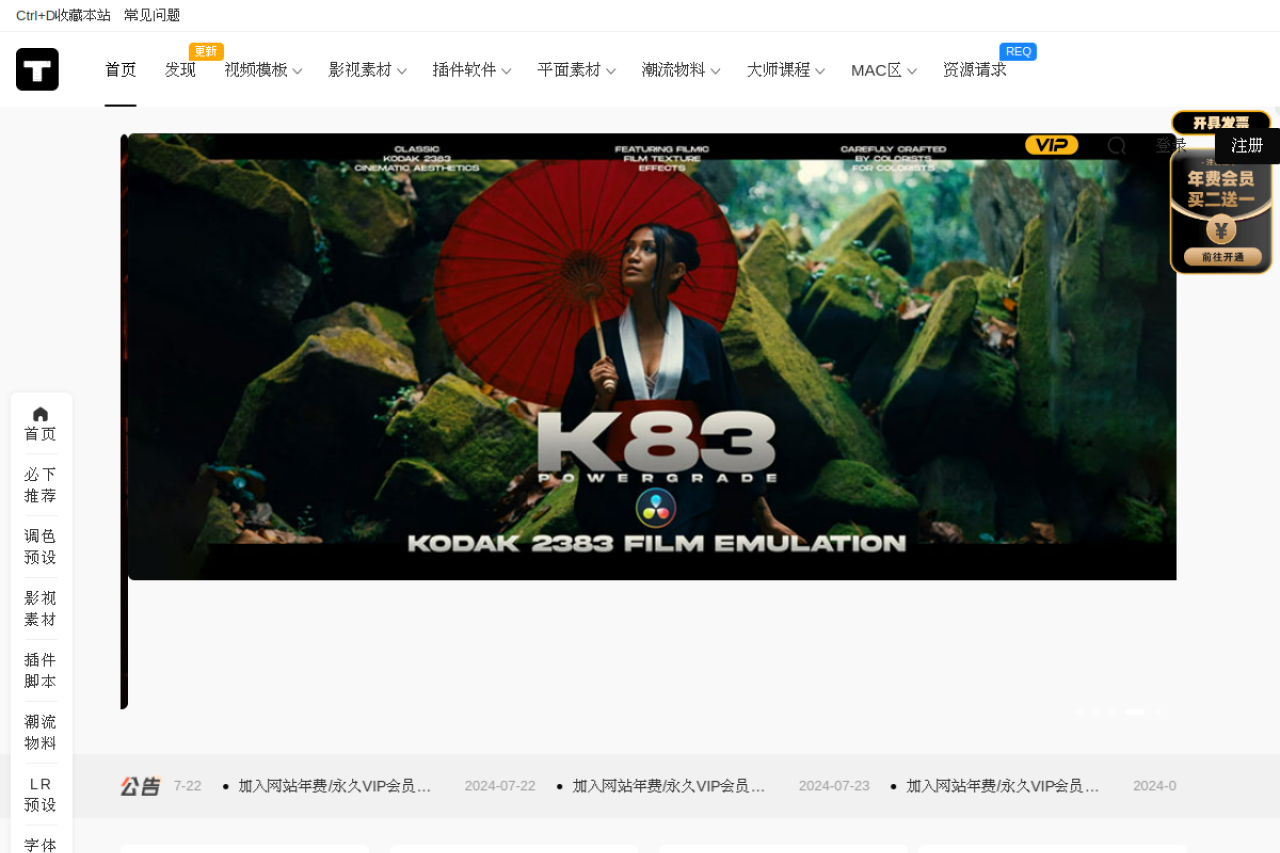
Task: Click the 登录 login link
Action: tap(1171, 146)
